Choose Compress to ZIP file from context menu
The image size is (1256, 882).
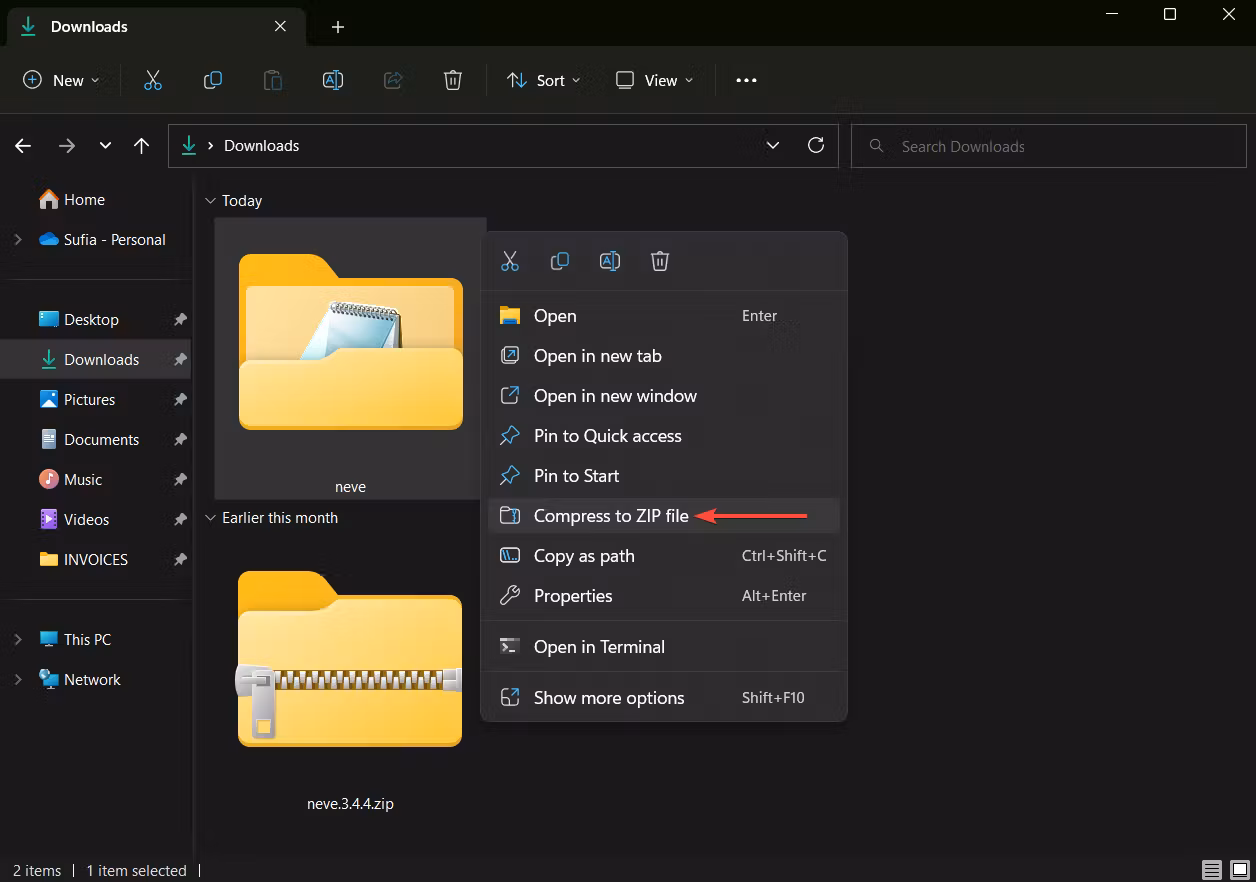pyautogui.click(x=611, y=515)
